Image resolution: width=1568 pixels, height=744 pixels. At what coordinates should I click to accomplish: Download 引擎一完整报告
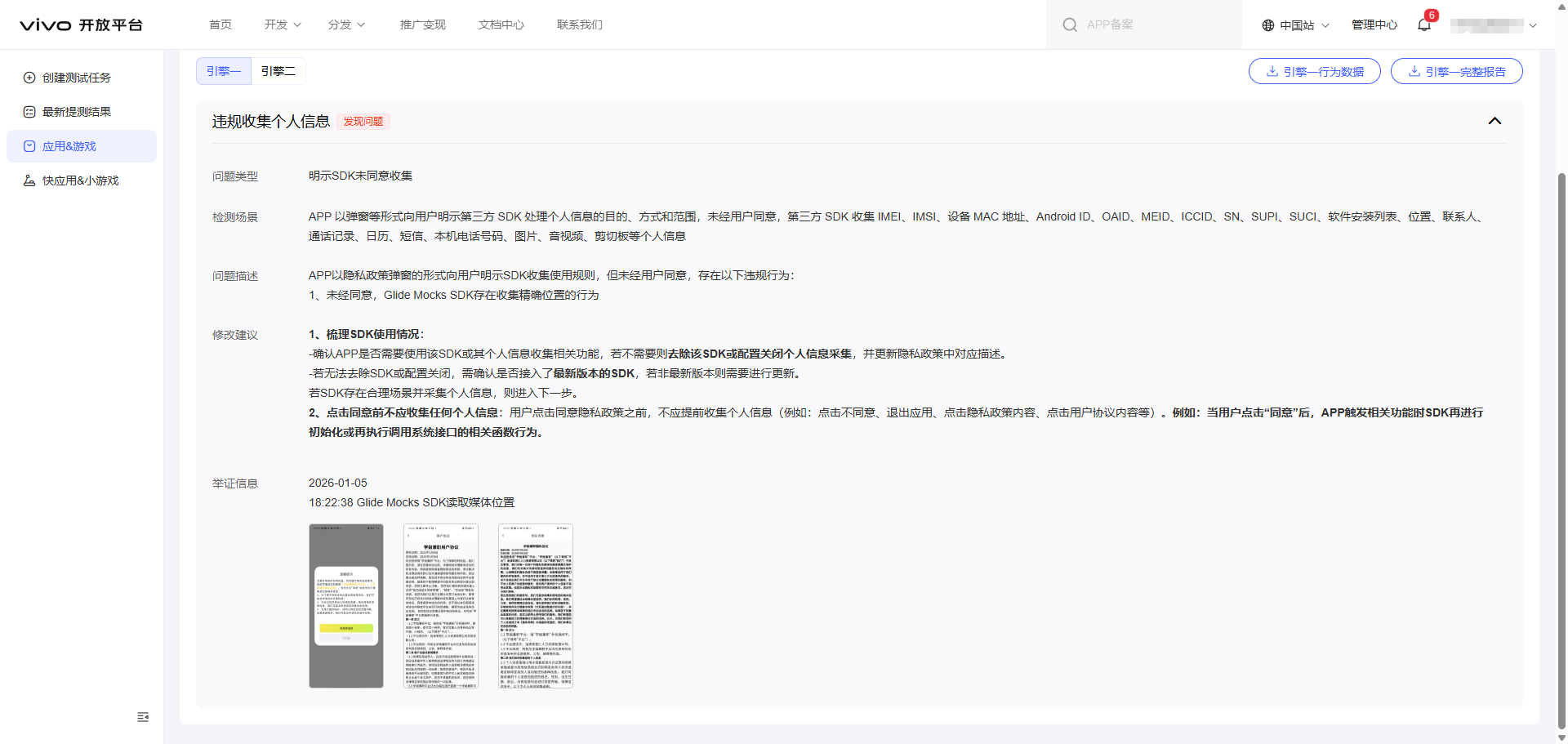tap(1456, 71)
